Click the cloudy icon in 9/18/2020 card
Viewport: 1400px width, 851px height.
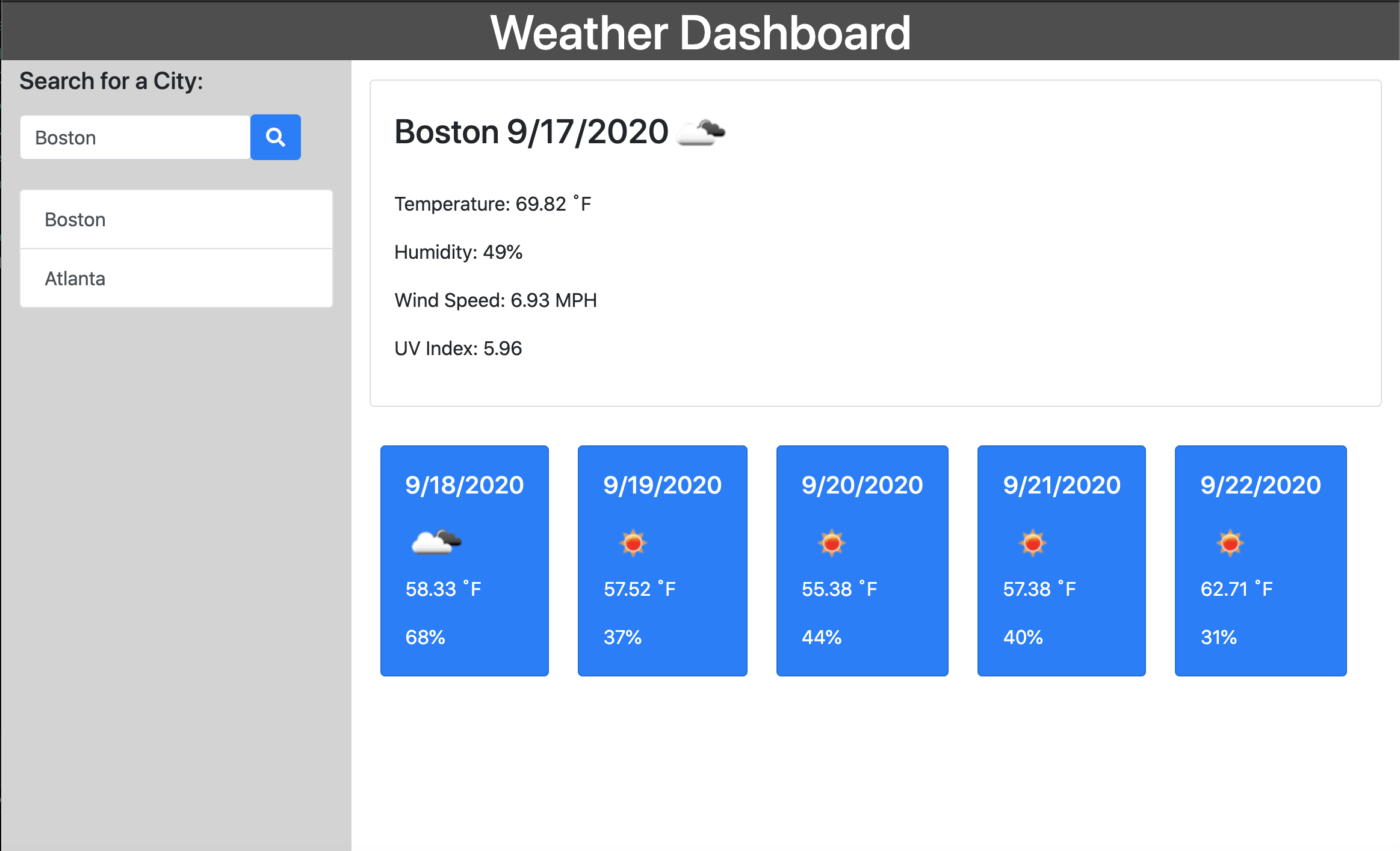pyautogui.click(x=436, y=542)
